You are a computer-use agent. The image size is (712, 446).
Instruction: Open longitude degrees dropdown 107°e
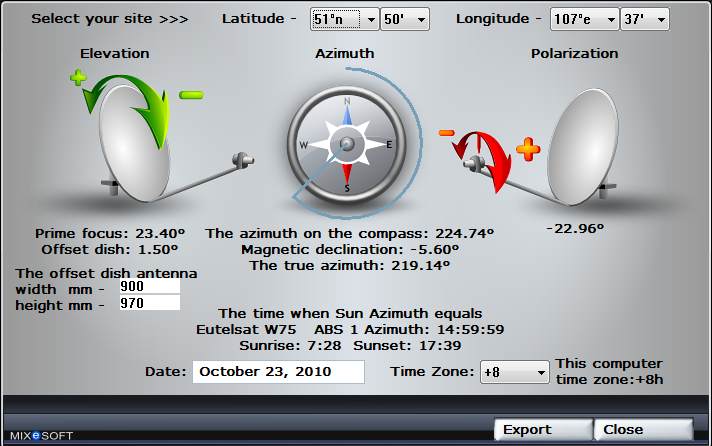(x=584, y=20)
